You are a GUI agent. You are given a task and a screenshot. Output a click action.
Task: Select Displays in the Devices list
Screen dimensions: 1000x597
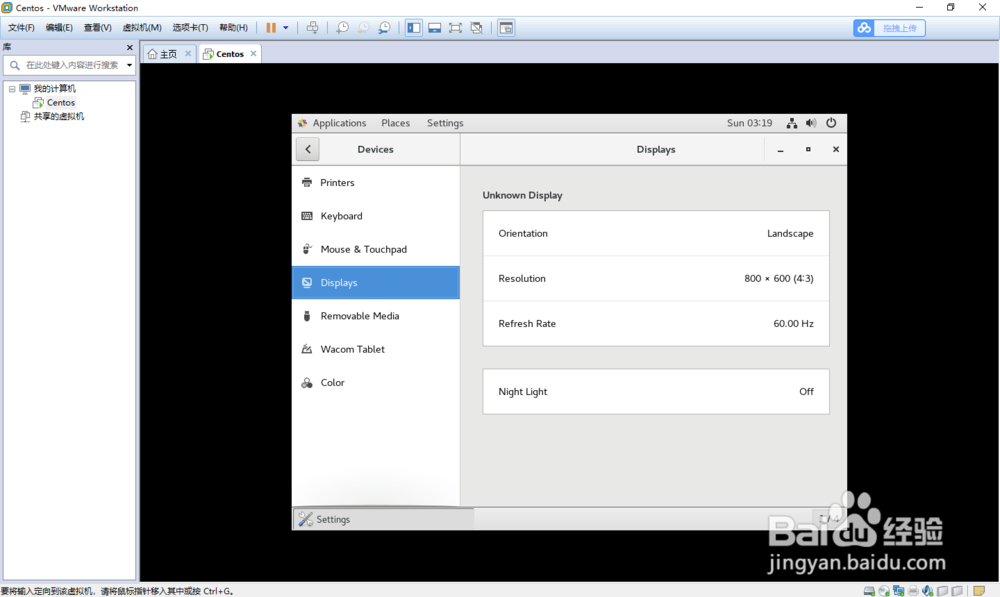[376, 283]
